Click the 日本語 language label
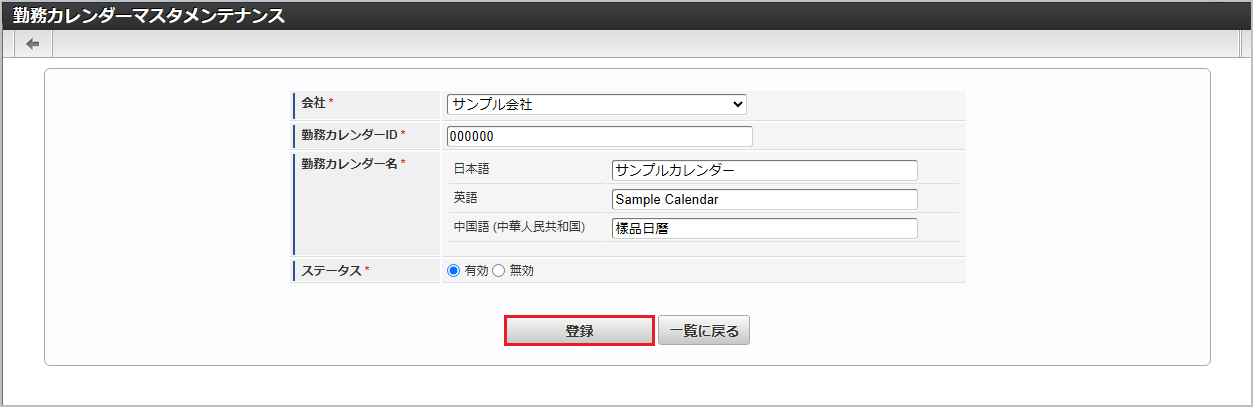1253x407 pixels. point(472,171)
